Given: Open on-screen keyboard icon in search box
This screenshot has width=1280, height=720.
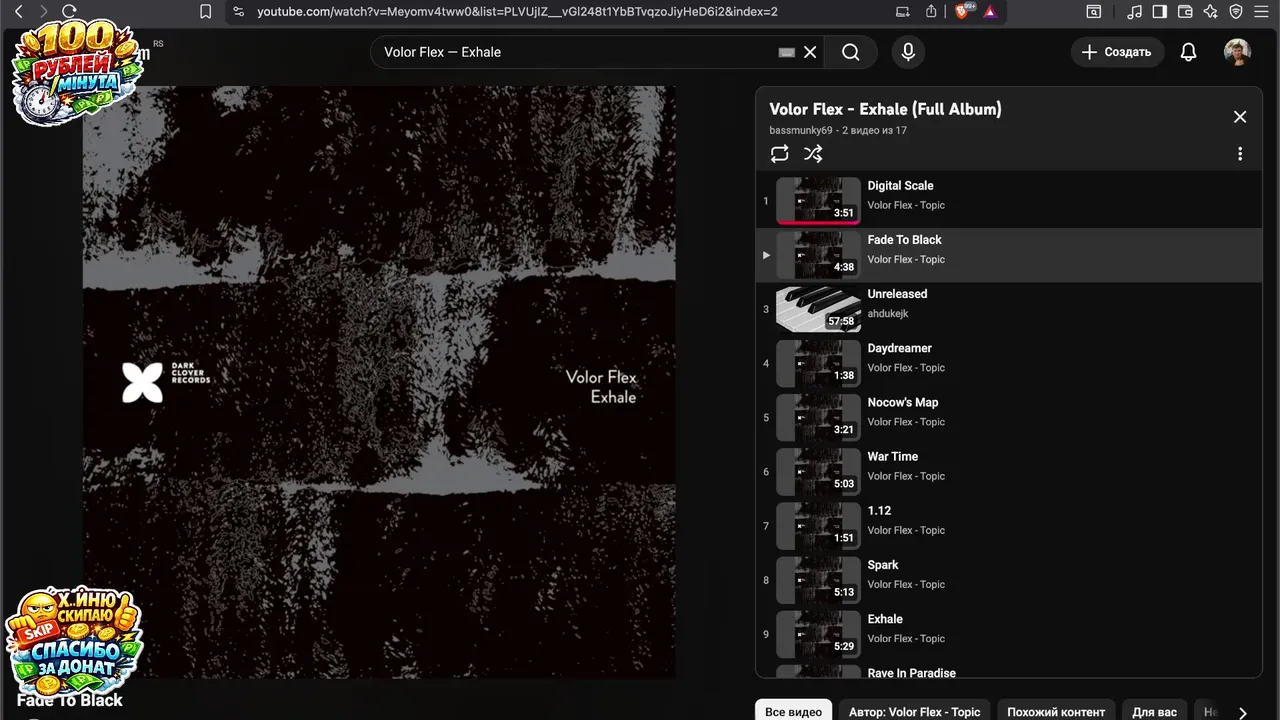Looking at the screenshot, I should click(x=787, y=52).
